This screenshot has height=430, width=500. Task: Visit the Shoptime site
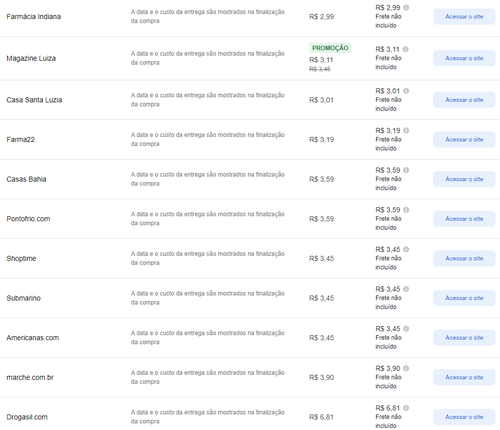pyautogui.click(x=464, y=259)
